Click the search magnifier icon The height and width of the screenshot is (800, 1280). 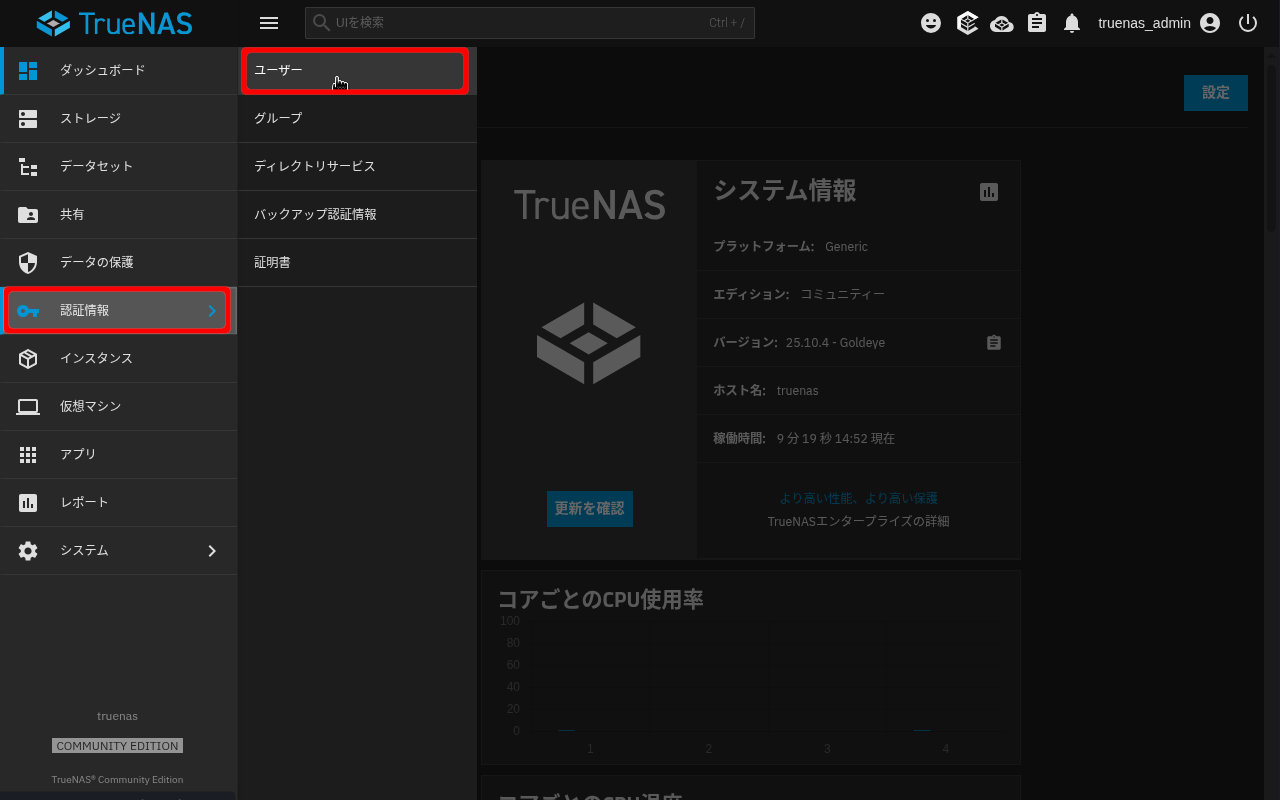pos(321,22)
